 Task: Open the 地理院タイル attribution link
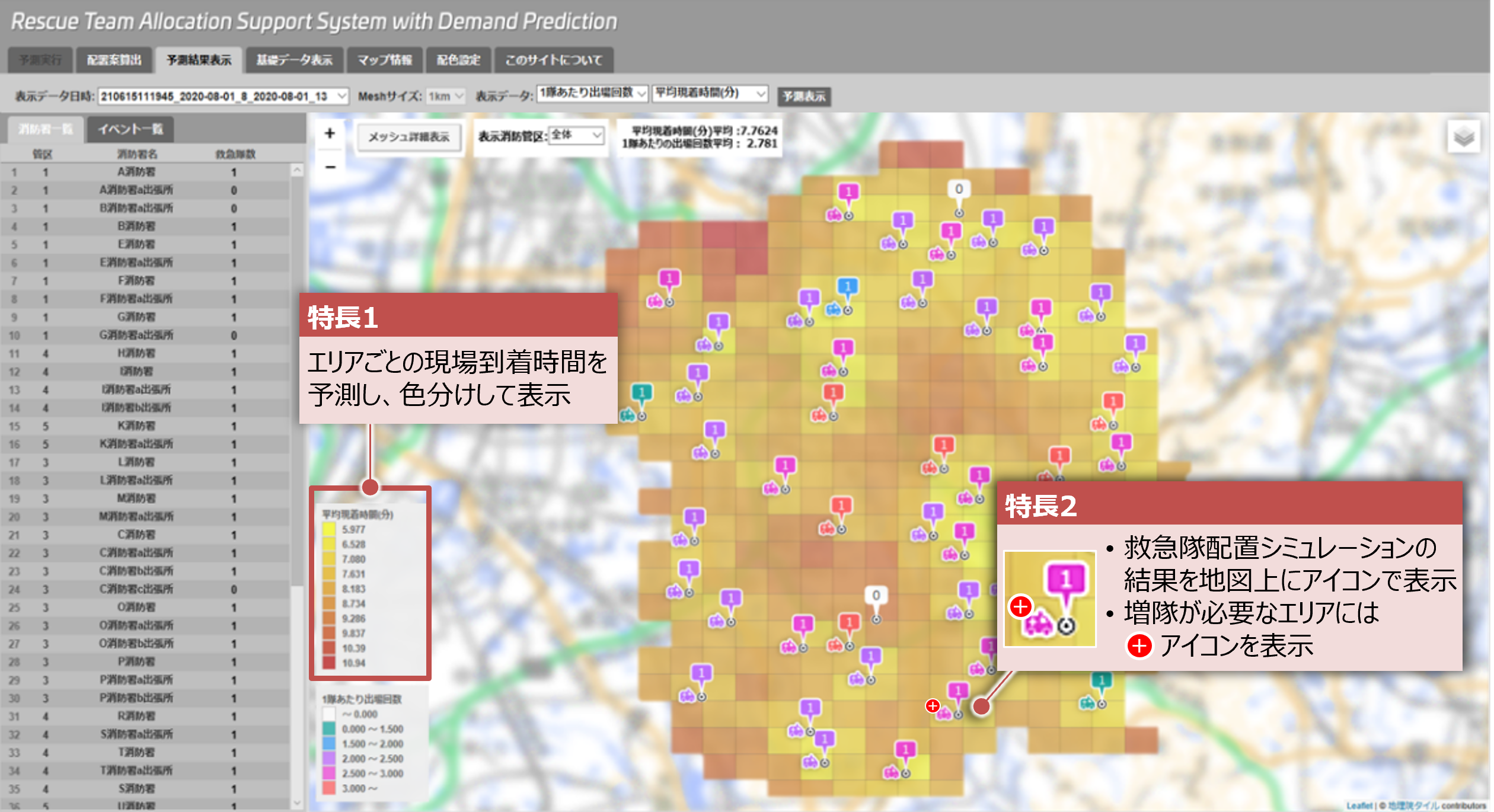1413,805
